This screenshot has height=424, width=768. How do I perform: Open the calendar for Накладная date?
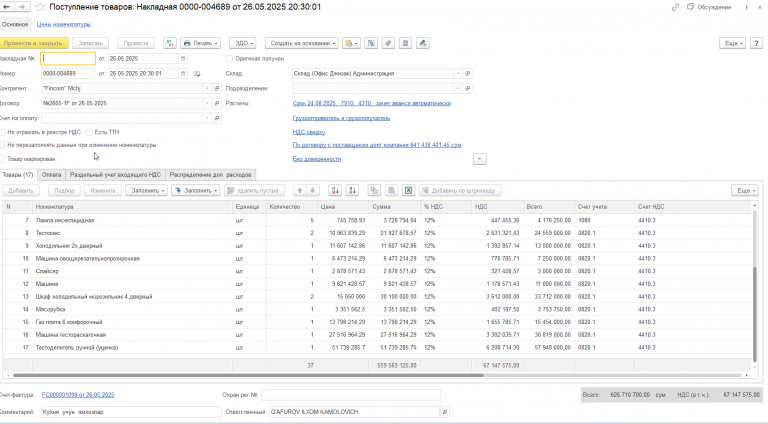pyautogui.click(x=183, y=58)
